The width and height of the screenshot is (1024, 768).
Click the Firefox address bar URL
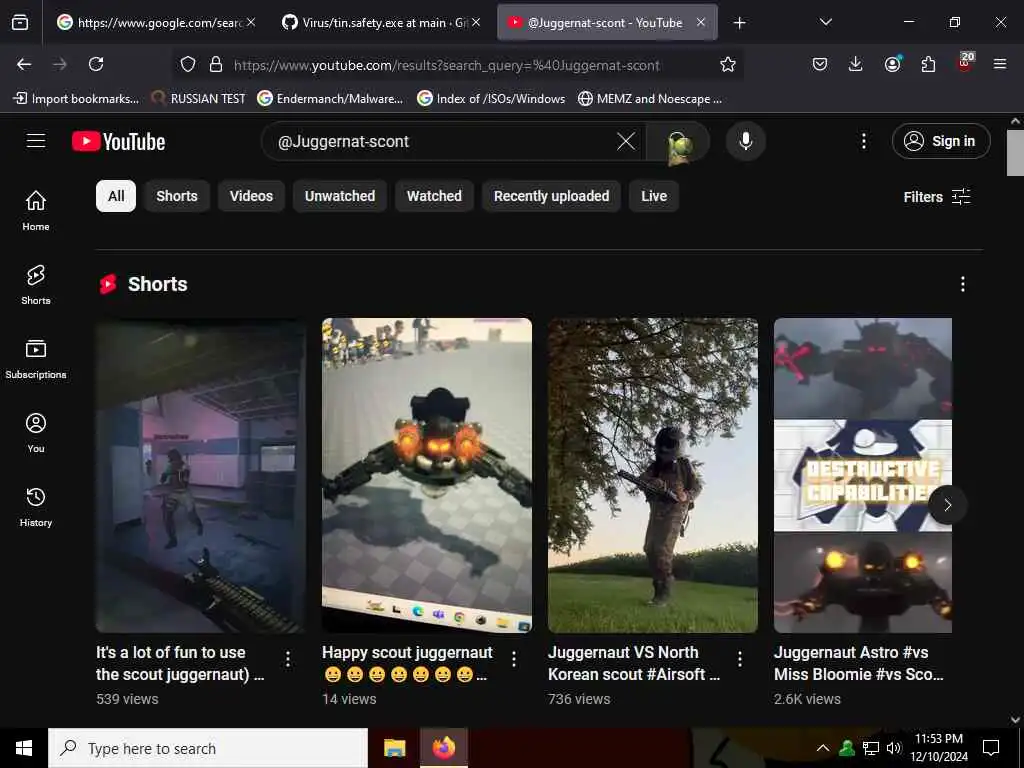(447, 65)
